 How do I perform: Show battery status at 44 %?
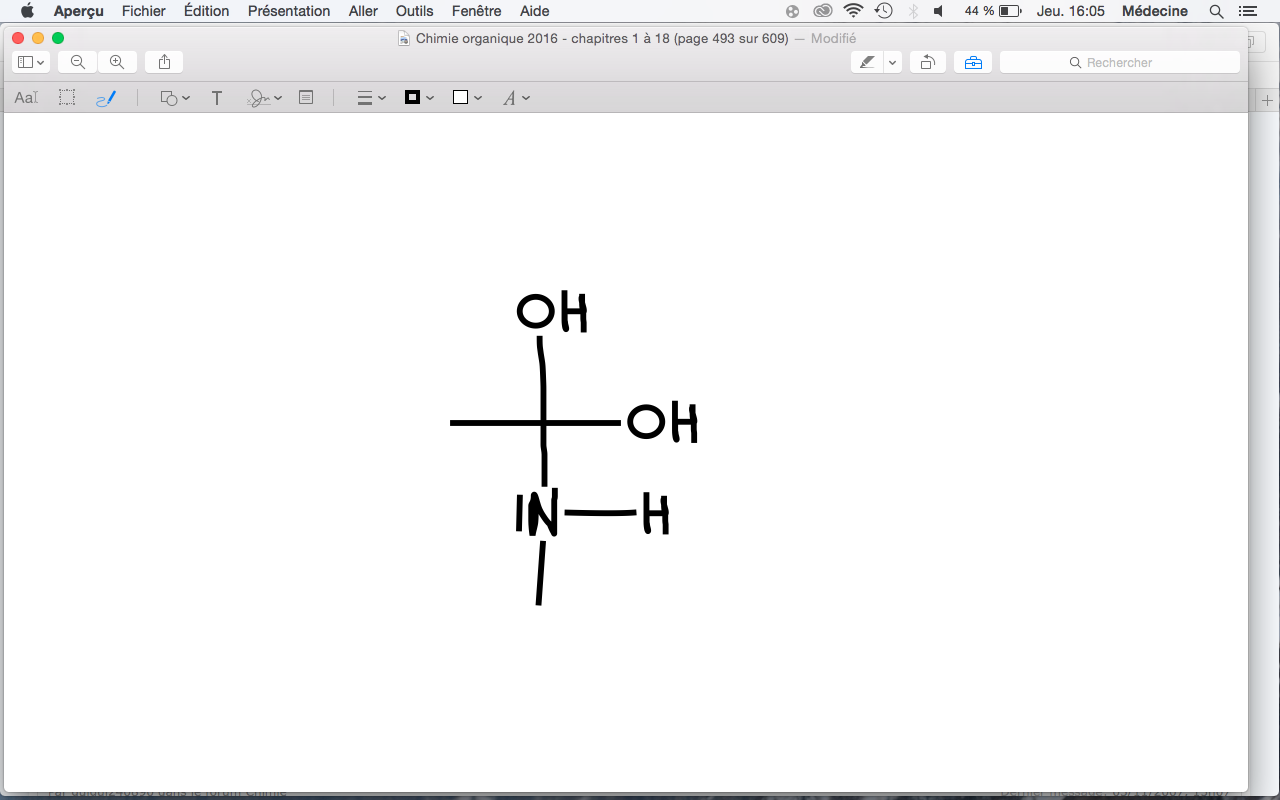pos(992,11)
